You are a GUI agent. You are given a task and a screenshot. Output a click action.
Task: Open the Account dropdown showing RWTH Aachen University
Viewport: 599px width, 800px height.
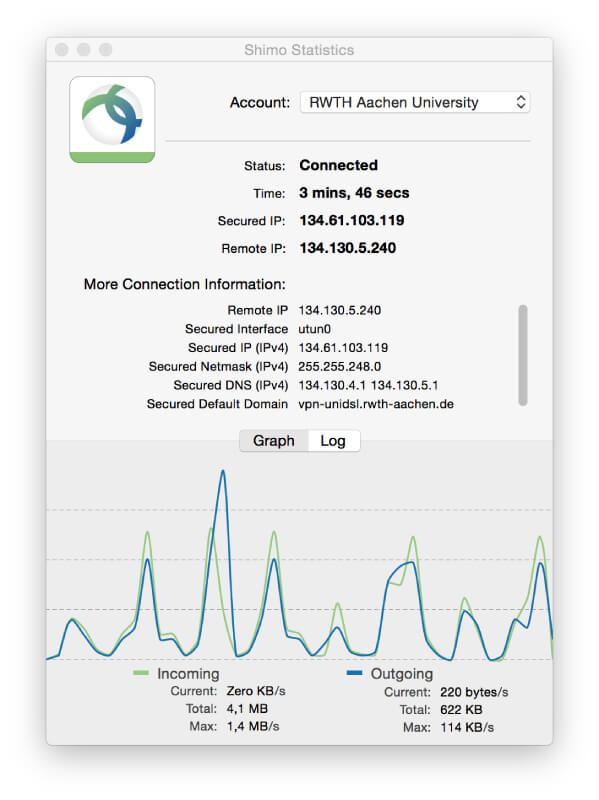(x=415, y=102)
